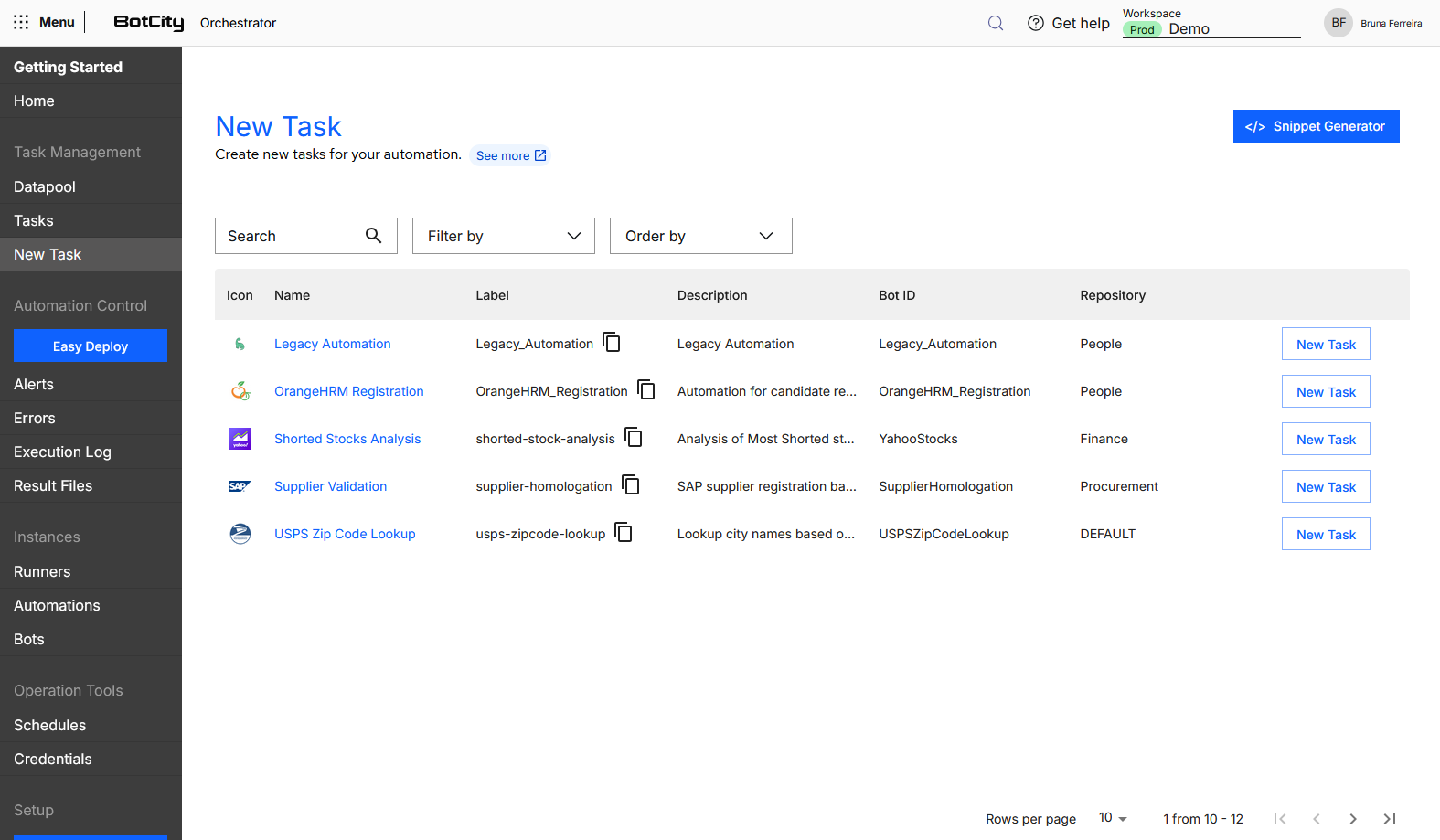Click the Shorted Stocks Analysis icon
Viewport: 1440px width, 840px height.
click(240, 439)
